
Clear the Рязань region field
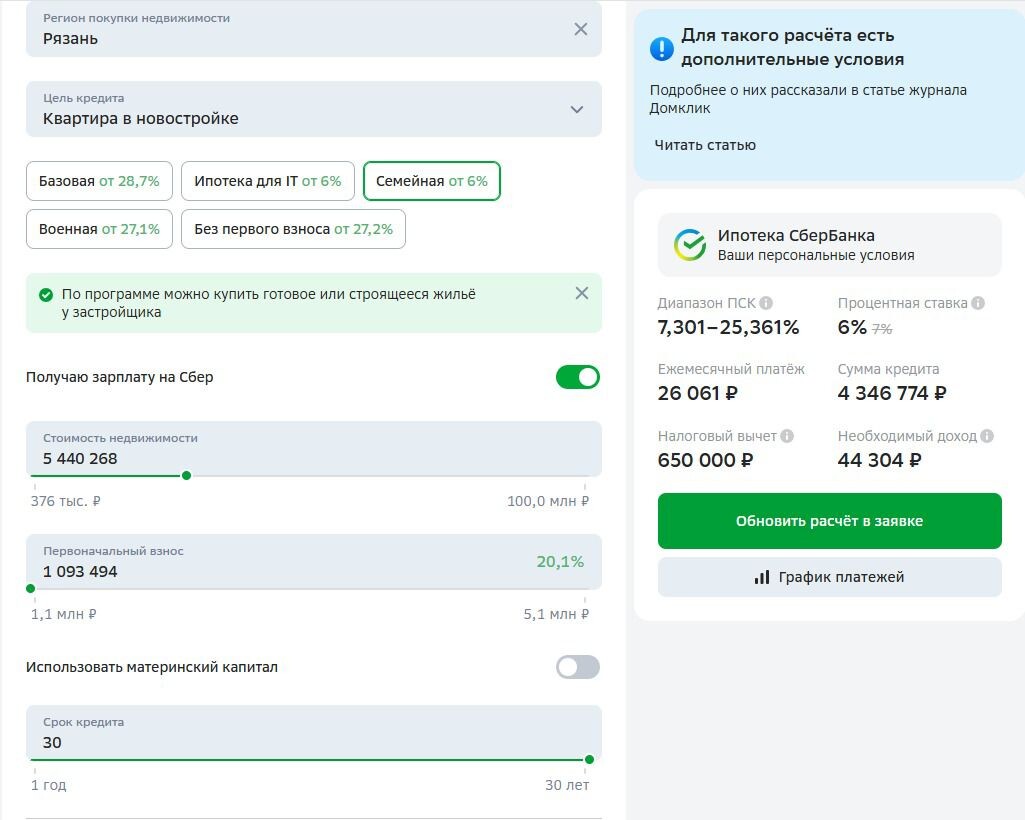click(x=580, y=29)
